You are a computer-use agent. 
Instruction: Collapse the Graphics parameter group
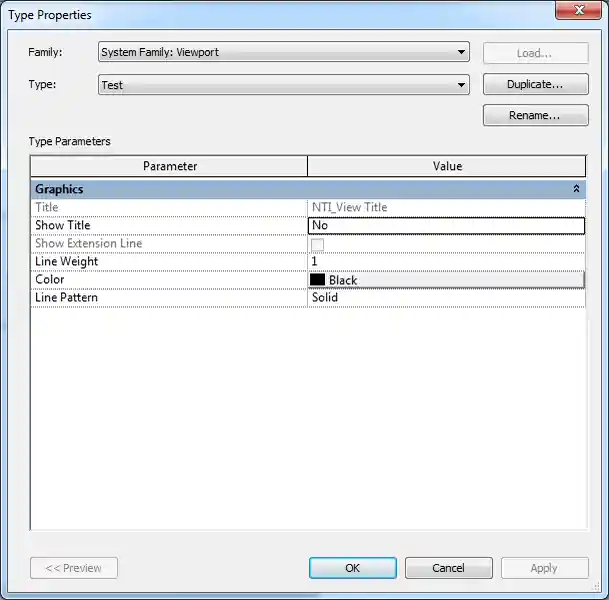(576, 189)
